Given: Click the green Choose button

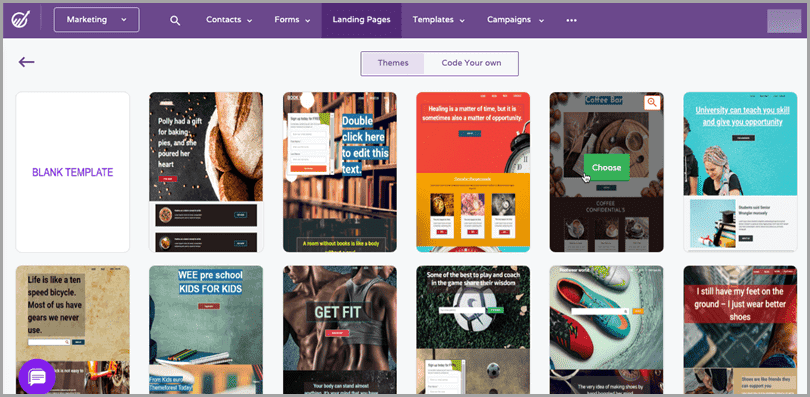Looking at the screenshot, I should click(606, 167).
